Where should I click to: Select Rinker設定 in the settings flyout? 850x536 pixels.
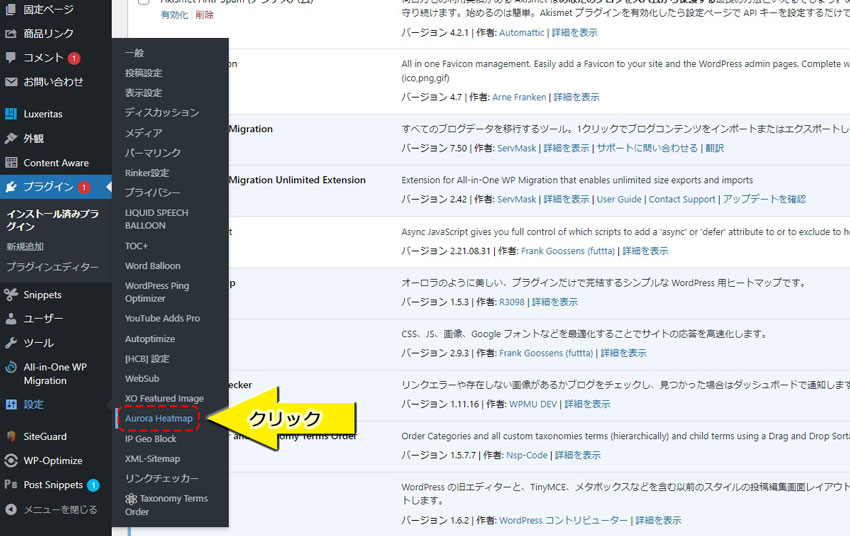pos(147,173)
